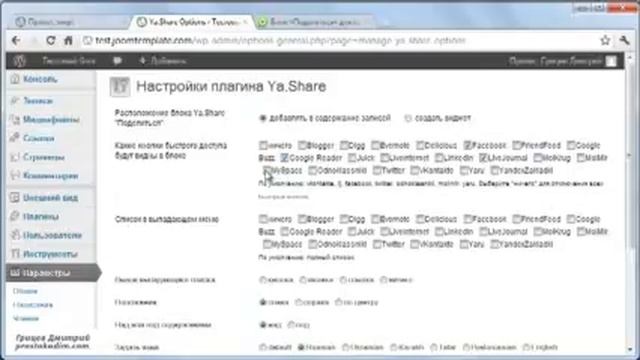Open Добавить (add new) in admin bar
Image resolution: width=640 pixels, height=360 pixels.
click(x=162, y=61)
